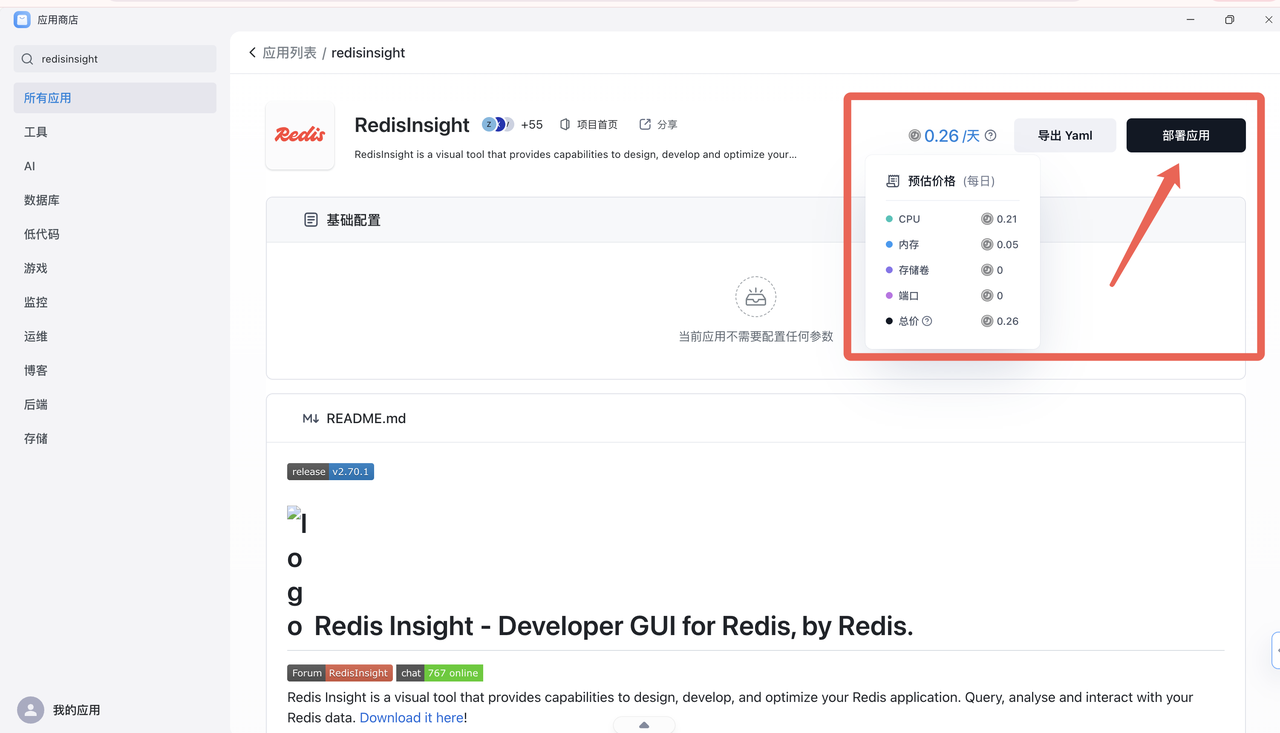
Task: Return to 应用列表 breadcrumb
Action: tap(289, 53)
